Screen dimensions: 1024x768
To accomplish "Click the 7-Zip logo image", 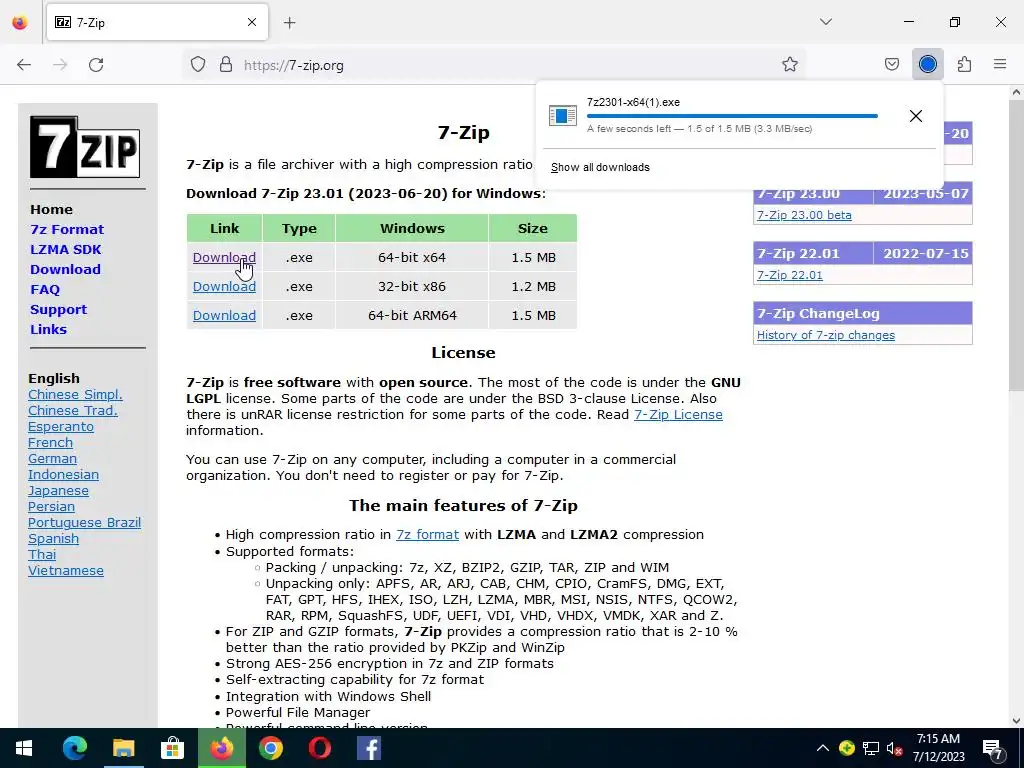I will (85, 147).
